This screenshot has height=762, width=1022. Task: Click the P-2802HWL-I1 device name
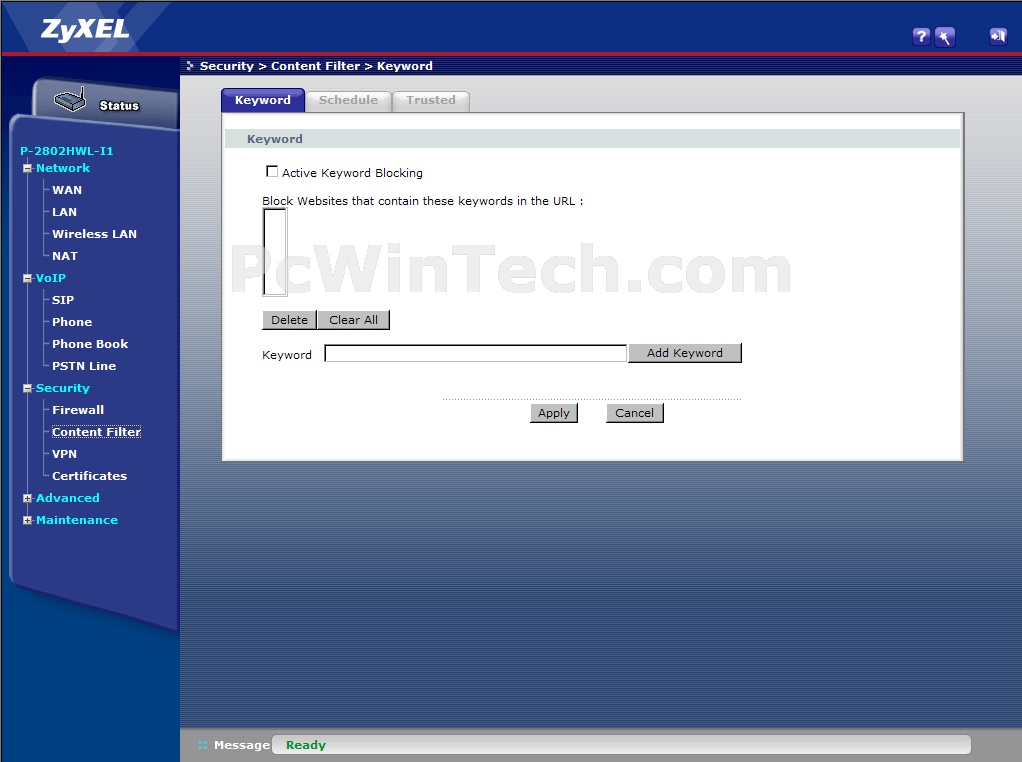pos(66,151)
